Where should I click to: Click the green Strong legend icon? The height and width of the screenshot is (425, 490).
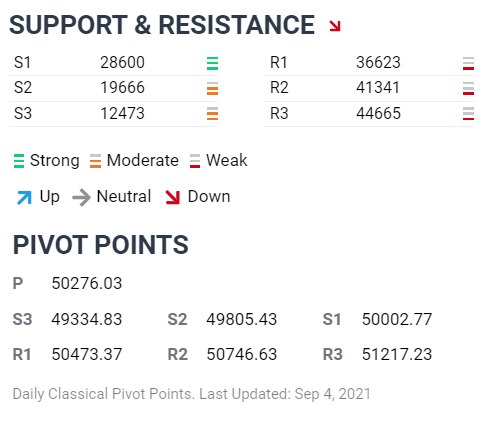coord(19,161)
